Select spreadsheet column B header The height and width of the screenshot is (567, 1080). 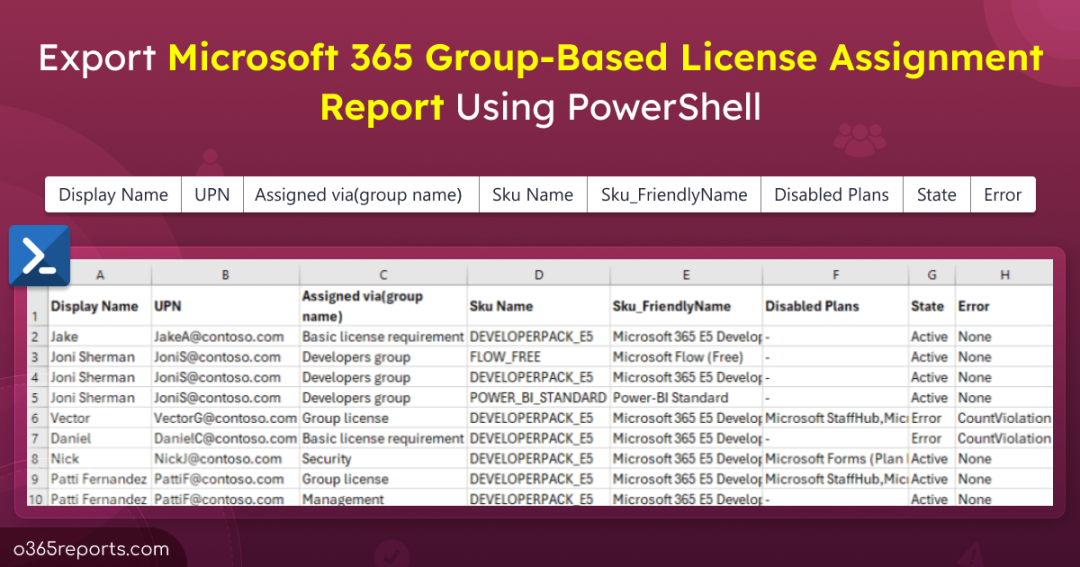point(225,275)
